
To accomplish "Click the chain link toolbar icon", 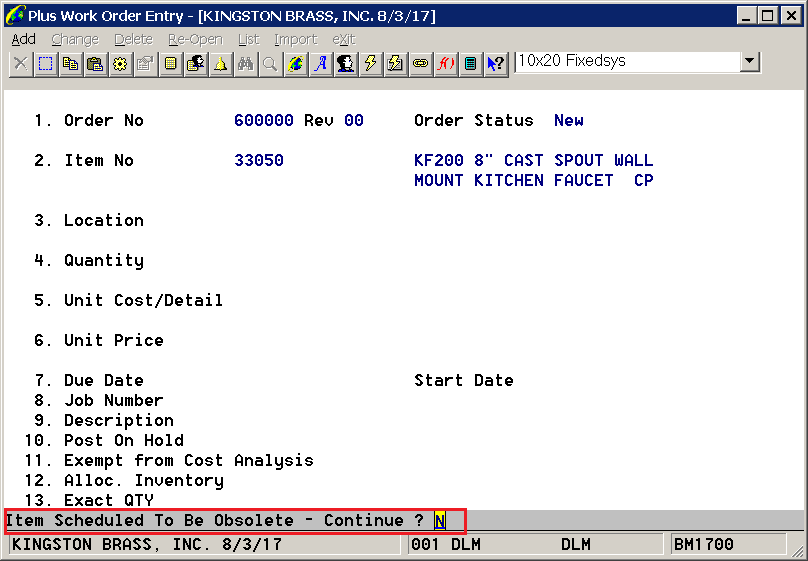I will pyautogui.click(x=420, y=64).
